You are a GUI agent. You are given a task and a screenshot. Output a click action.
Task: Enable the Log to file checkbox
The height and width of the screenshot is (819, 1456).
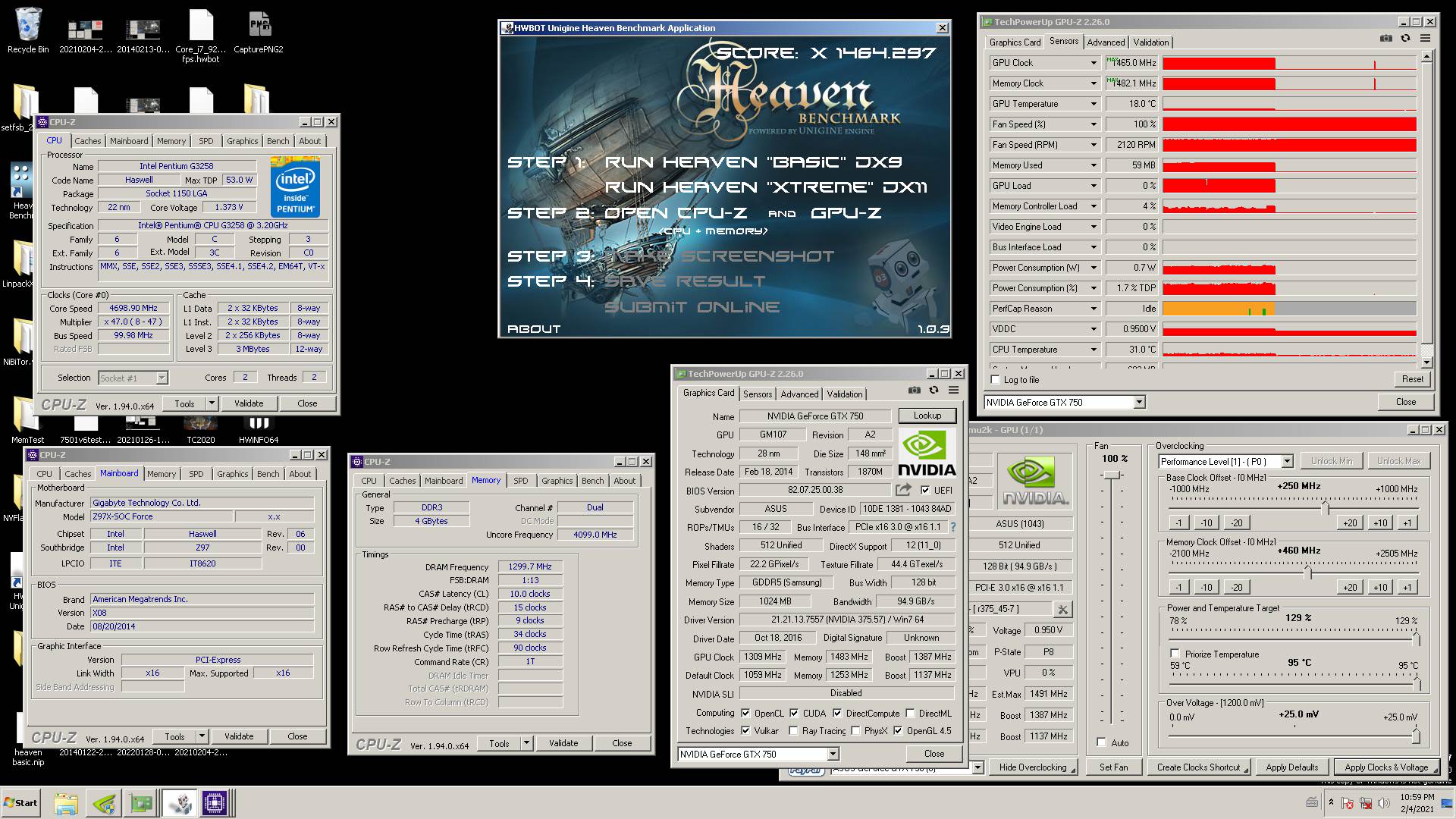click(996, 380)
